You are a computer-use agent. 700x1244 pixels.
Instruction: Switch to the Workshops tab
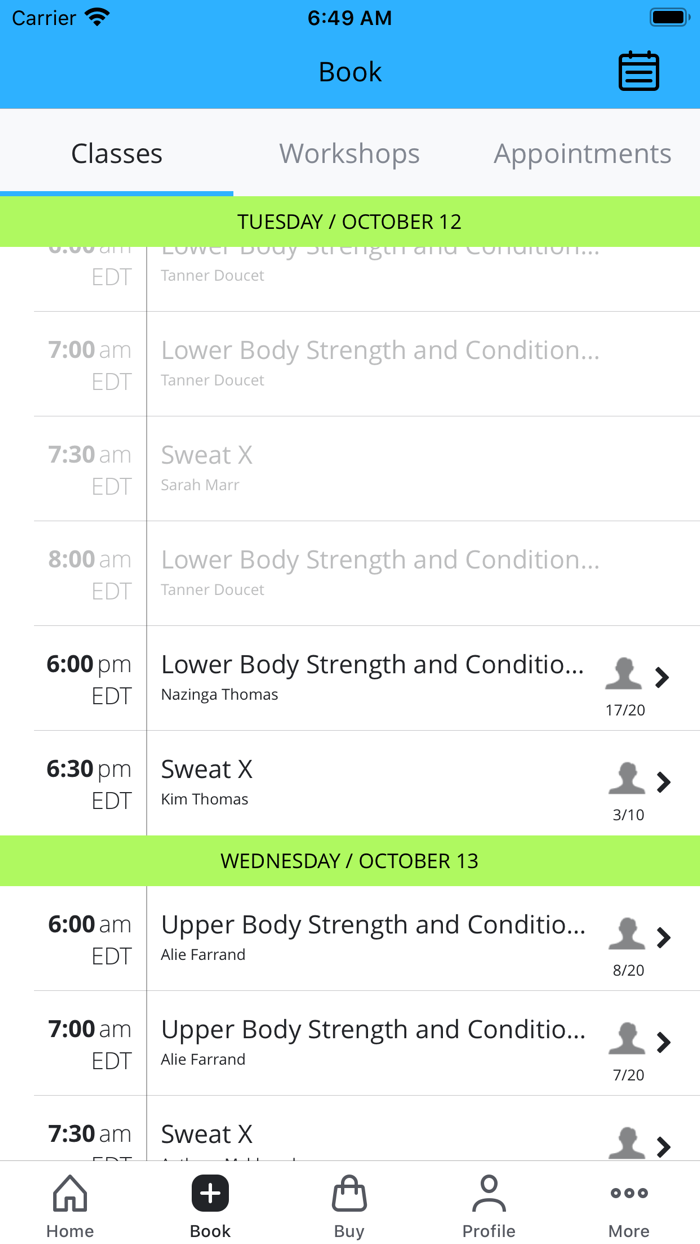349,154
